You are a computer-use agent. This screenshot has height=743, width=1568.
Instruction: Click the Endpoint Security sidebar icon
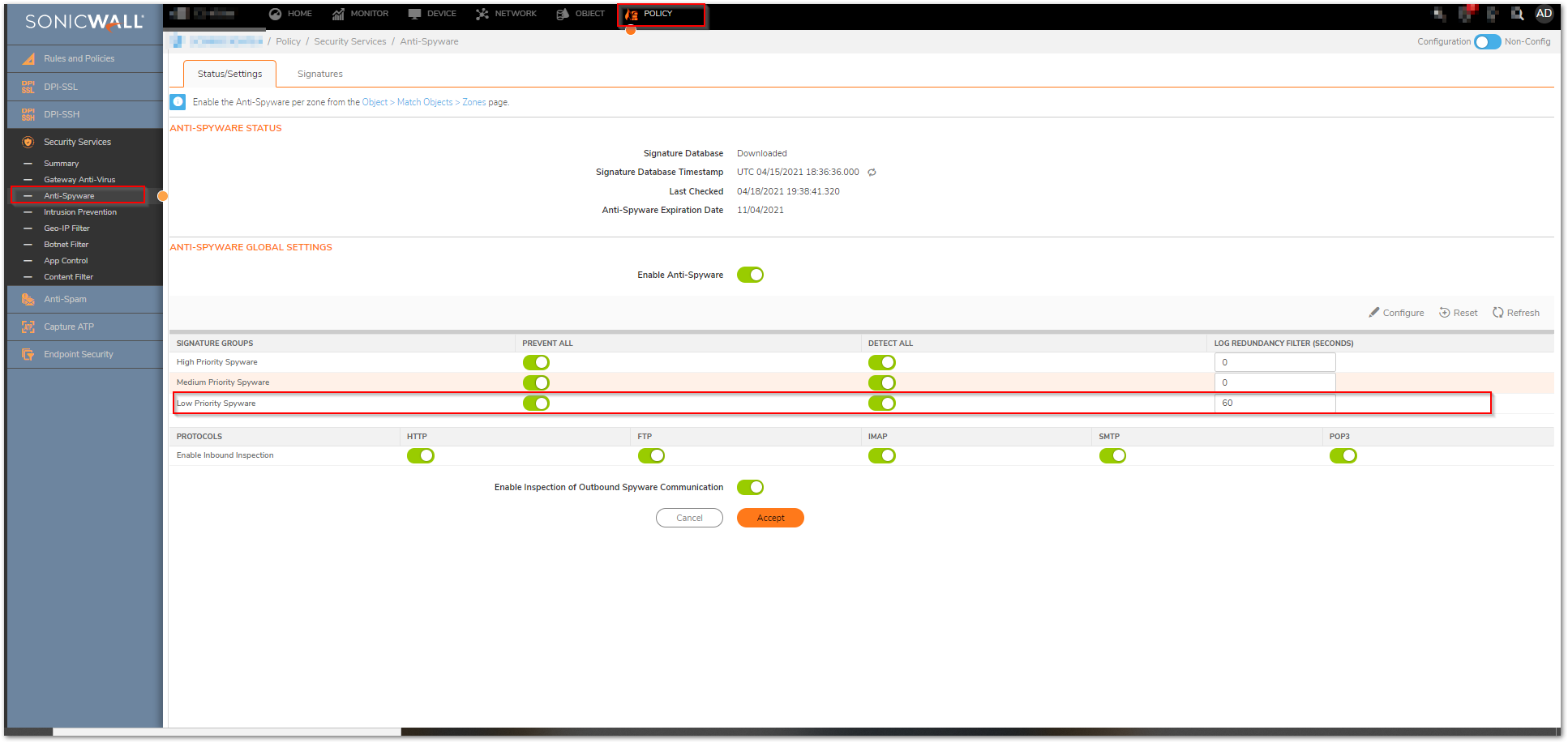click(28, 354)
